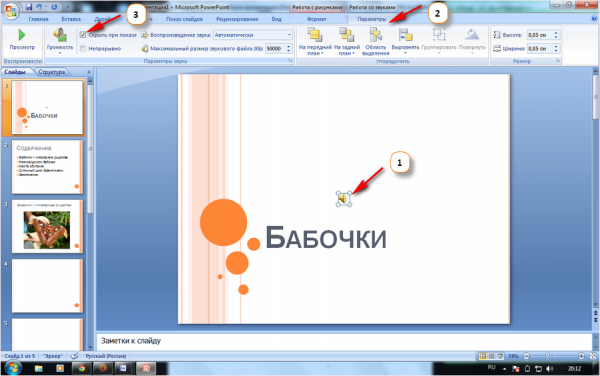Run spell check from status bar icon

point(74,356)
